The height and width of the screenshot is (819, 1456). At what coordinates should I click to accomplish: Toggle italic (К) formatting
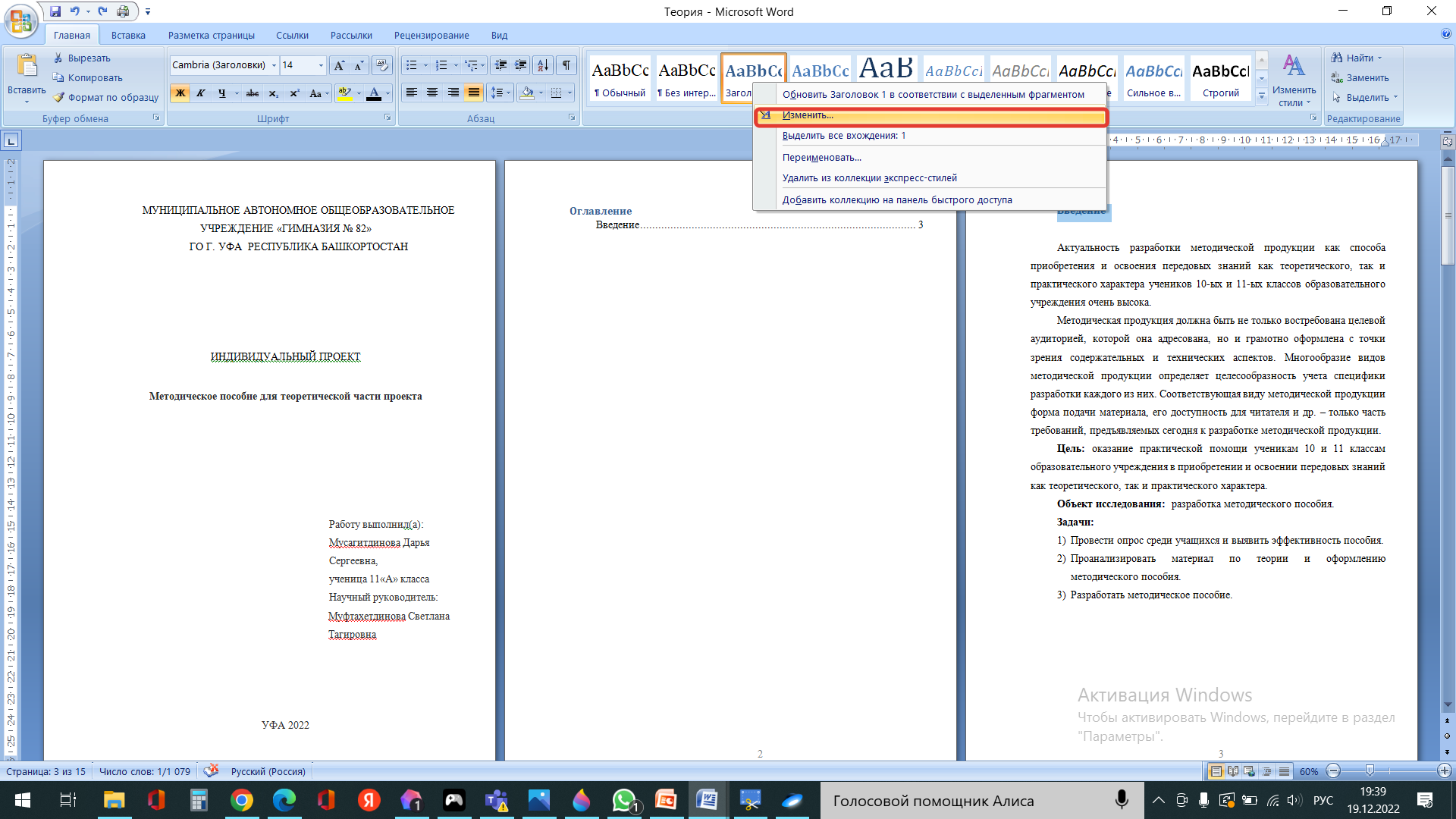coord(201,93)
